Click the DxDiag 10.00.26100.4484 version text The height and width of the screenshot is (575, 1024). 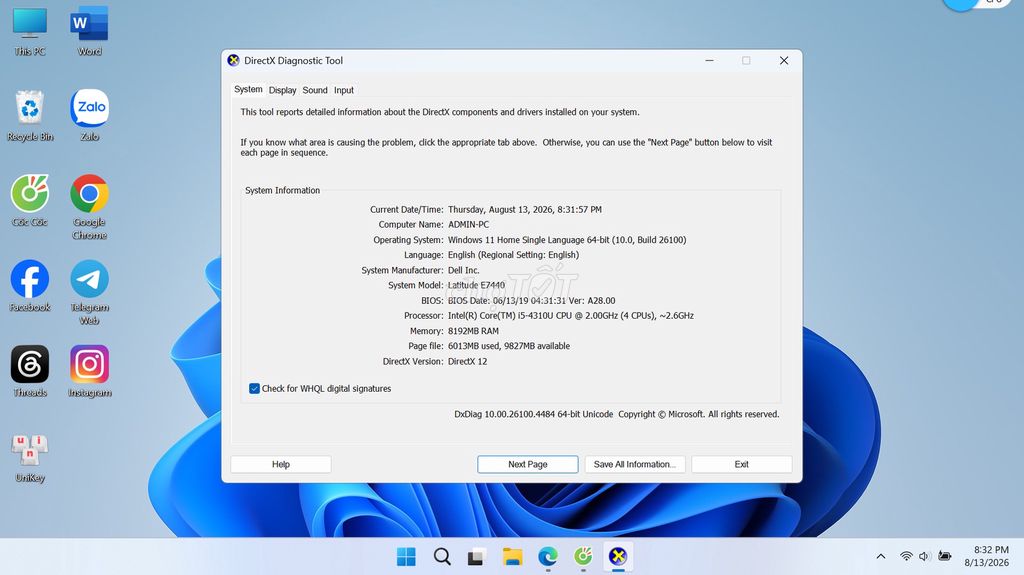534,414
